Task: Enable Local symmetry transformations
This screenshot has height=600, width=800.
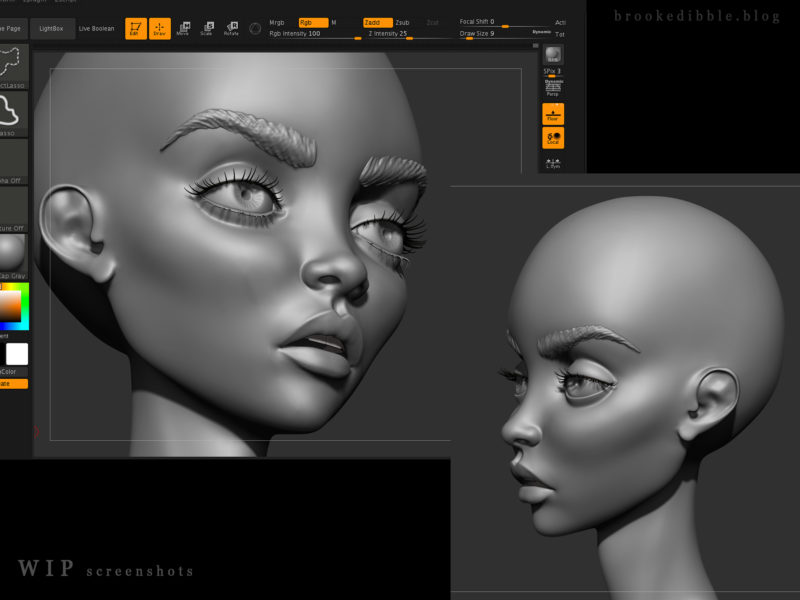Action: (x=551, y=137)
